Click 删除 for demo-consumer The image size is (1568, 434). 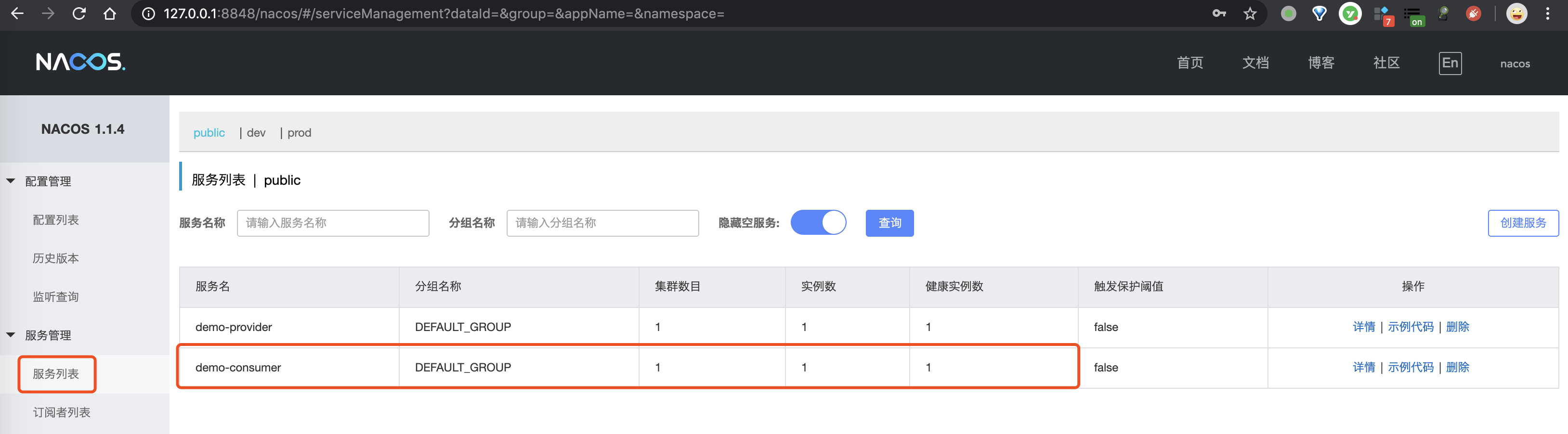[x=1457, y=367]
